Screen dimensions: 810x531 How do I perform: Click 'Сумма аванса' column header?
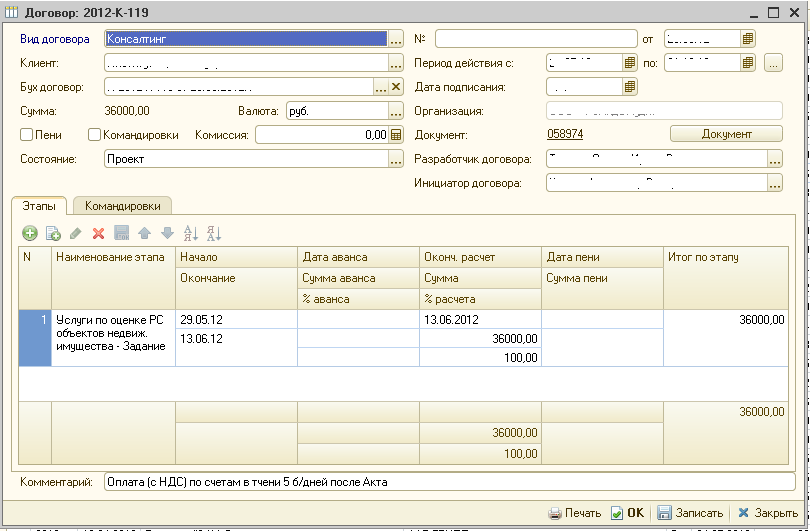click(x=359, y=278)
